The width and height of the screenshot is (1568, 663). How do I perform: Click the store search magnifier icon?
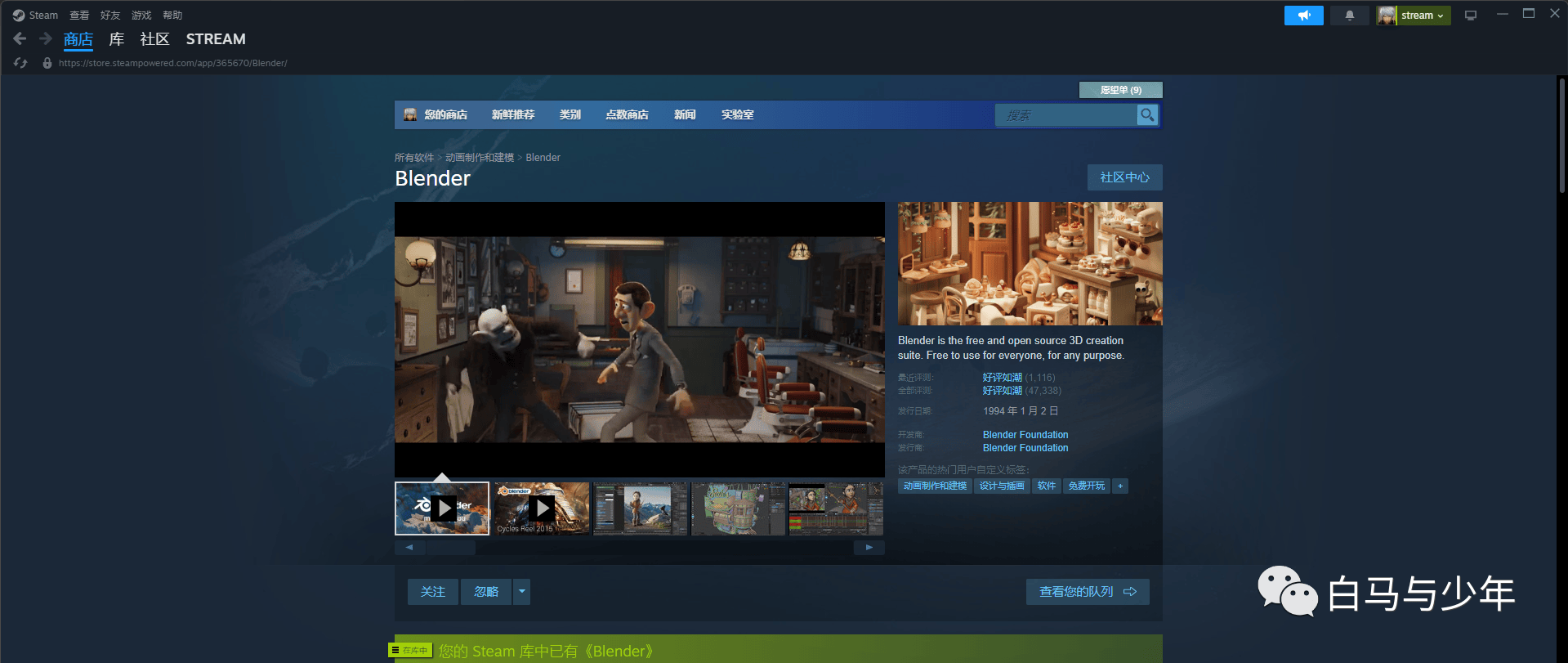coord(1147,115)
